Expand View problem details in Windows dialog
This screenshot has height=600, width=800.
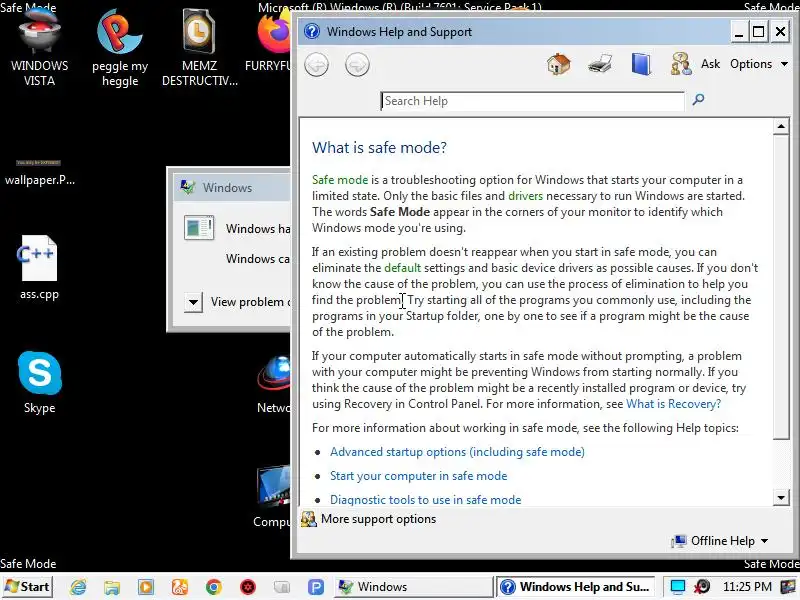[x=193, y=302]
